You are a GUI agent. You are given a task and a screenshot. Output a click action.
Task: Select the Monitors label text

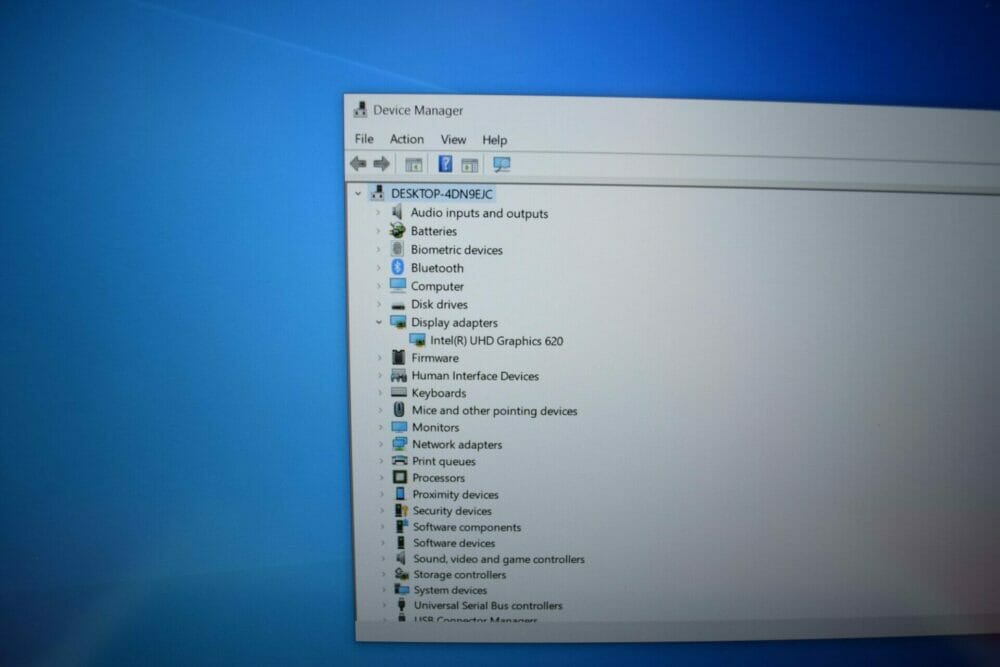tap(436, 427)
